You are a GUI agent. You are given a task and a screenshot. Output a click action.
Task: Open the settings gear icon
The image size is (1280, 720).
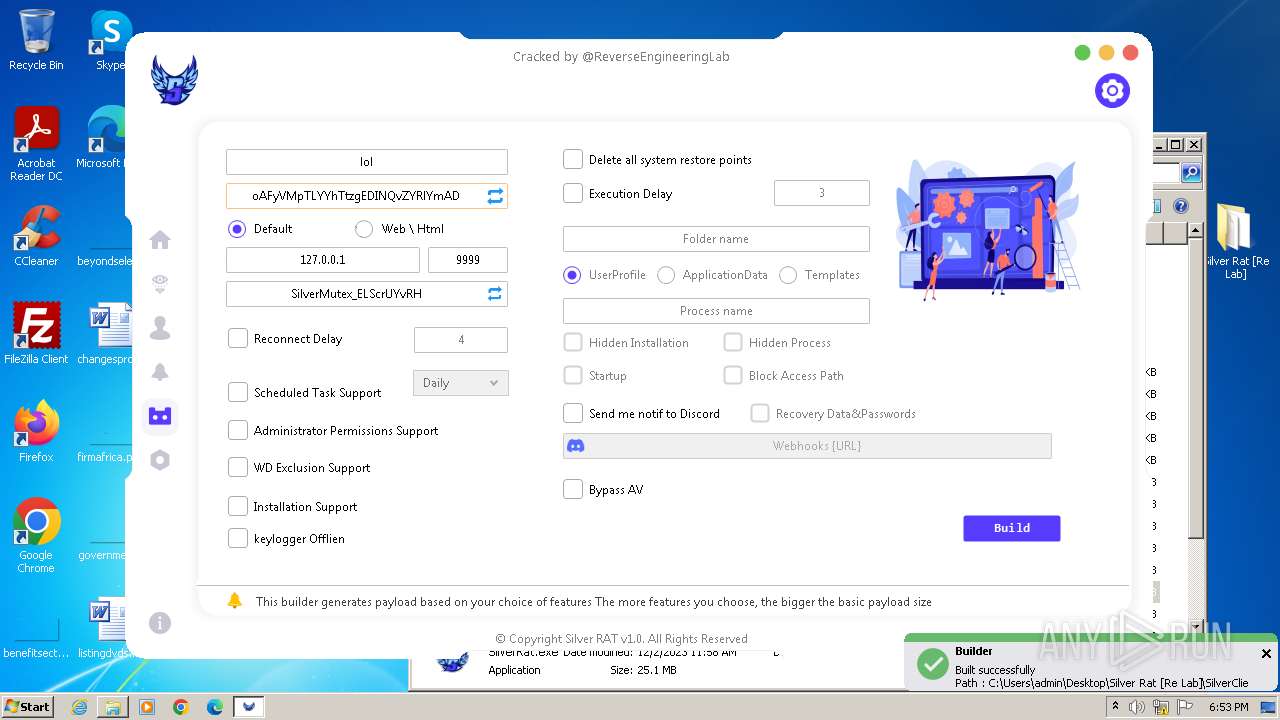(x=1112, y=91)
